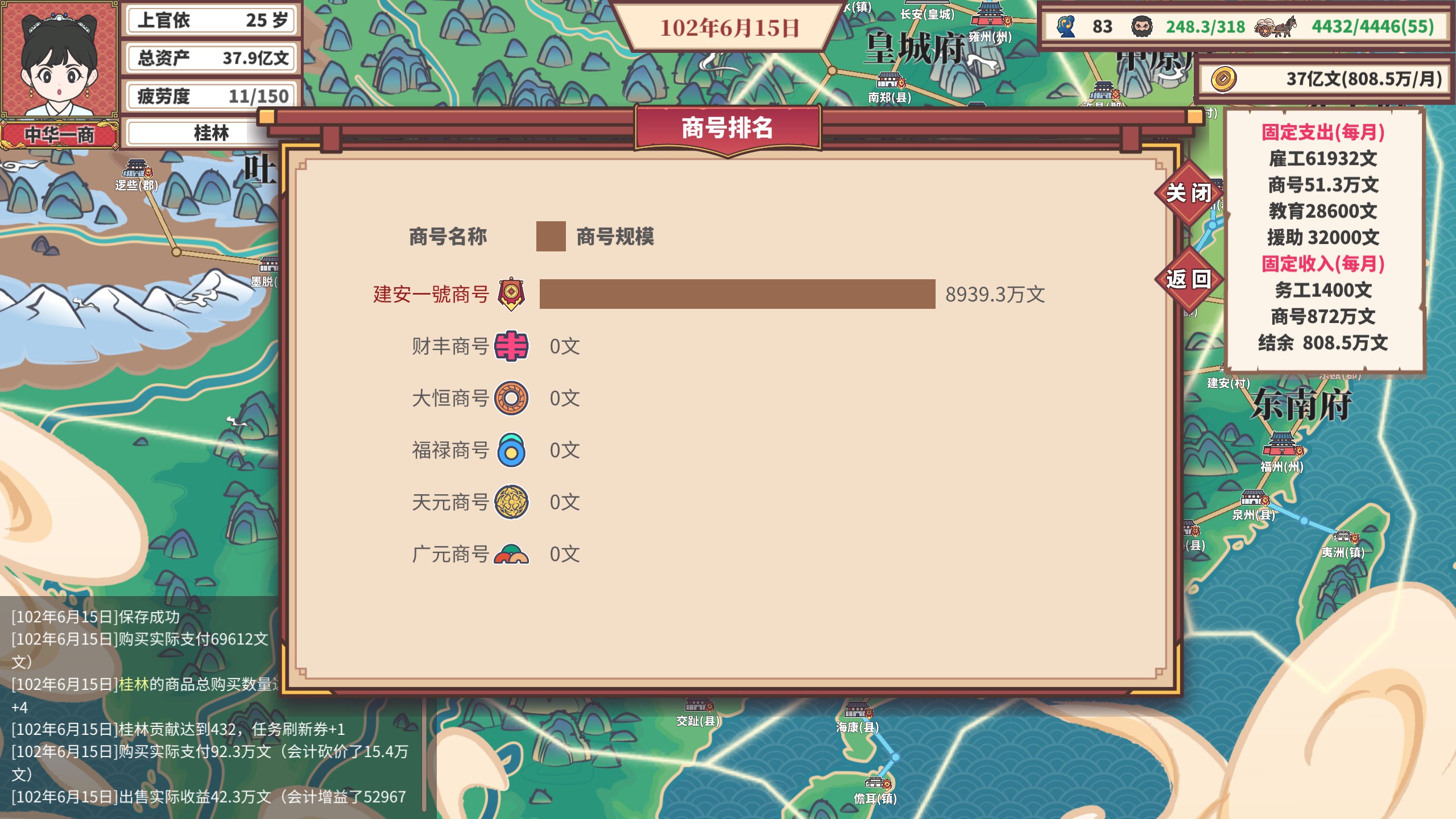The image size is (1456, 819).
Task: Close the 商号排名 panel with 关闭
Action: coord(1189,193)
